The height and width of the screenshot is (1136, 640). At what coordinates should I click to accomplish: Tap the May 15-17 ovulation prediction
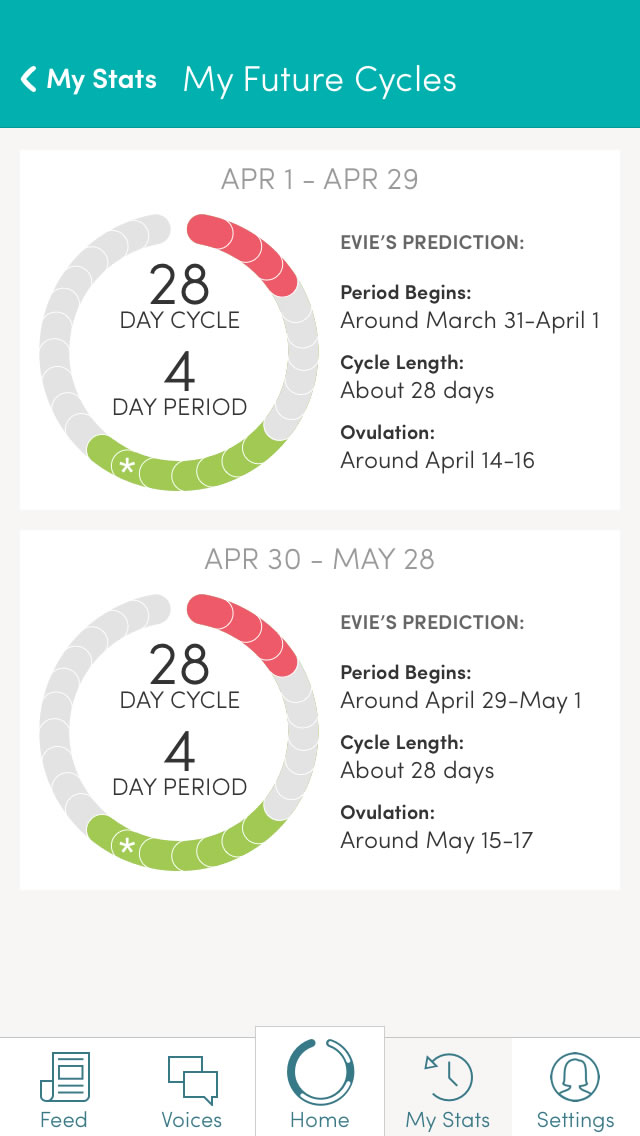pyautogui.click(x=436, y=841)
